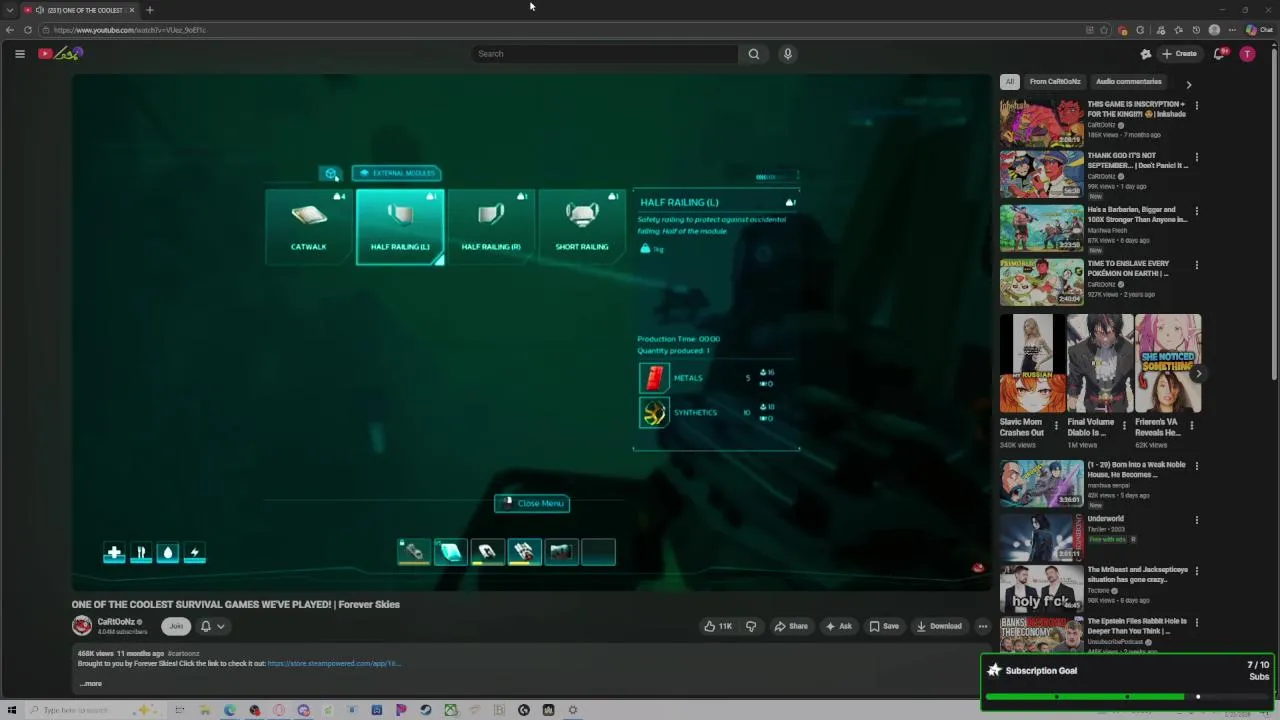Select the Half Railing (R) module
The image size is (1280, 720).
tap(491, 226)
